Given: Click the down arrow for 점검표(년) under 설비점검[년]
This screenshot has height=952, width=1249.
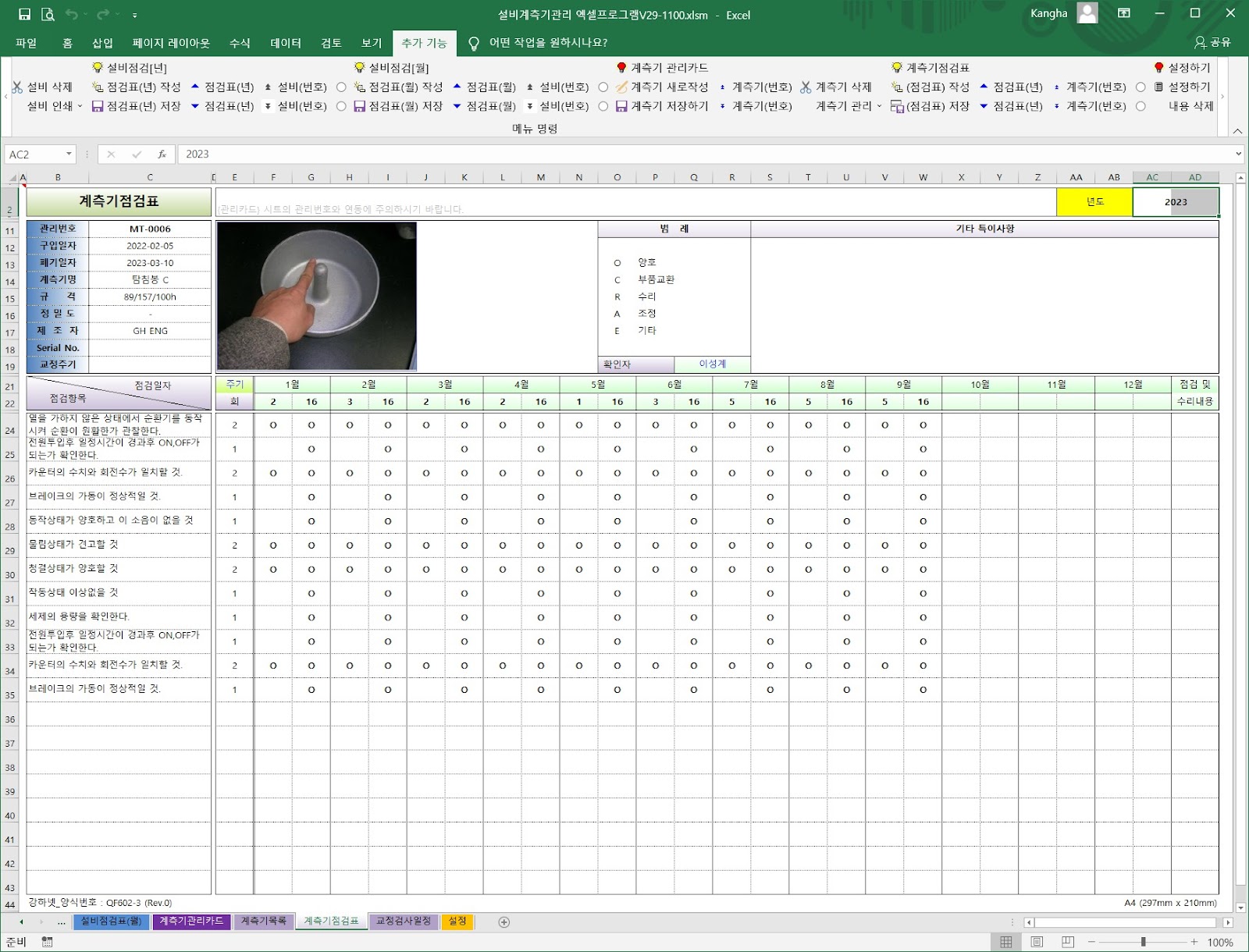Looking at the screenshot, I should 195,106.
